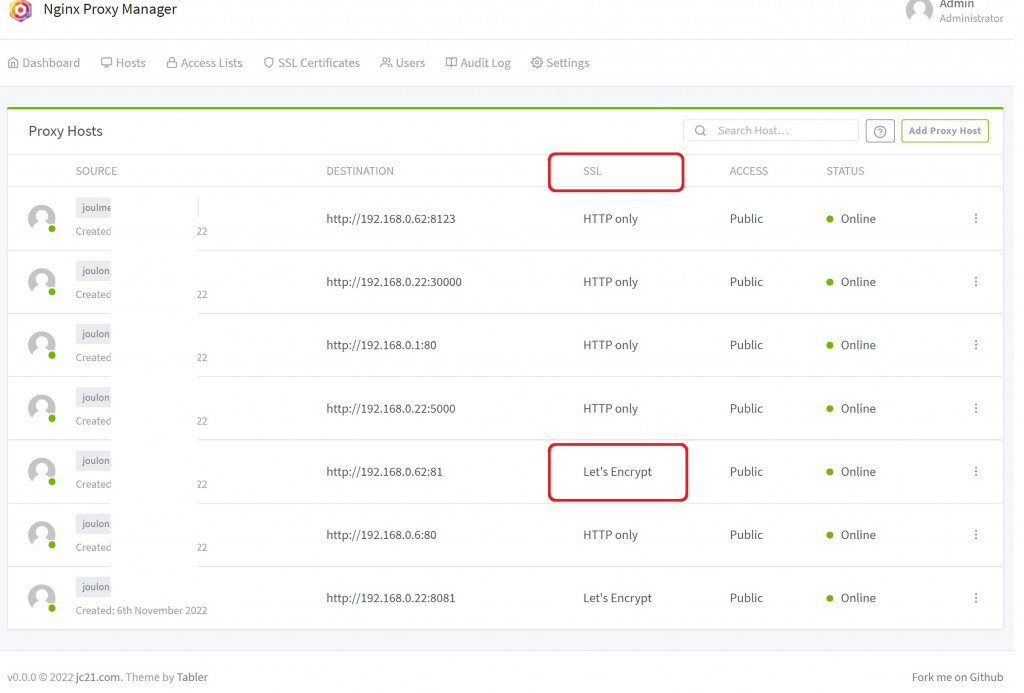Click the Nginx Proxy Manager title text
The height and width of the screenshot is (693, 1024).
[110, 9]
